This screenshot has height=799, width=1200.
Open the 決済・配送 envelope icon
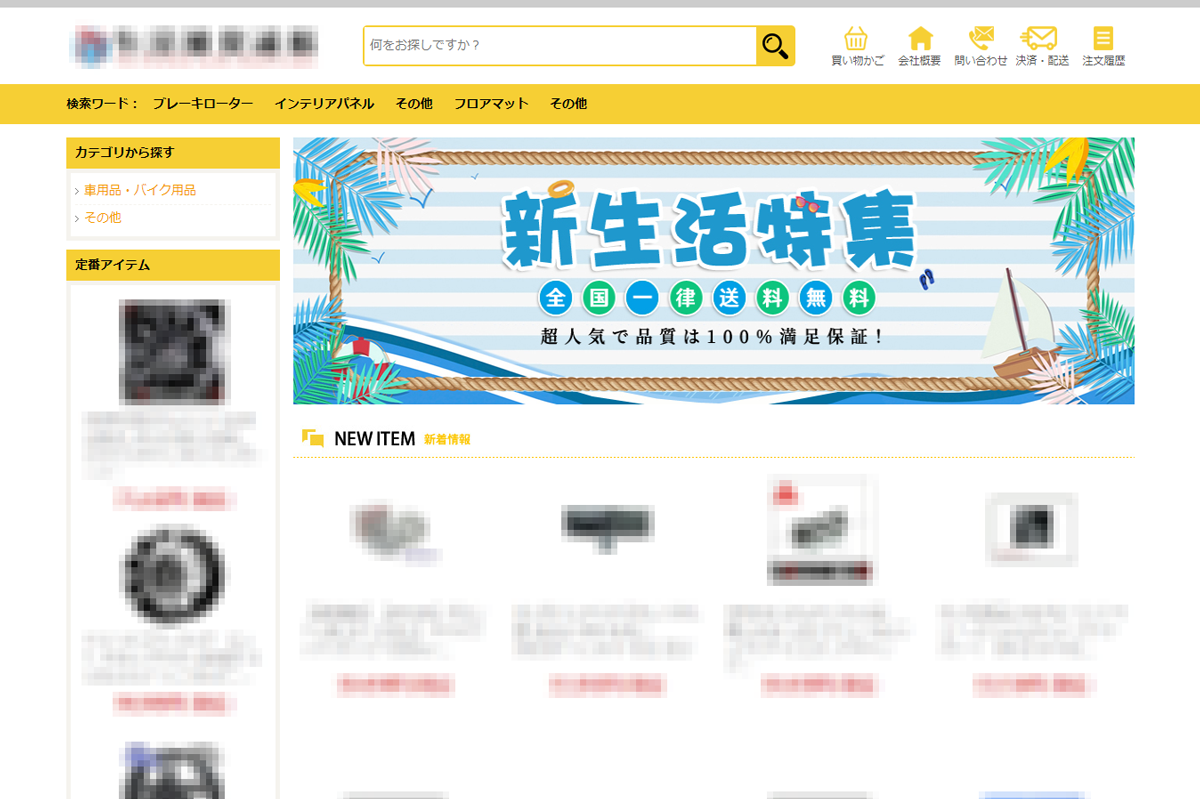1042,46
